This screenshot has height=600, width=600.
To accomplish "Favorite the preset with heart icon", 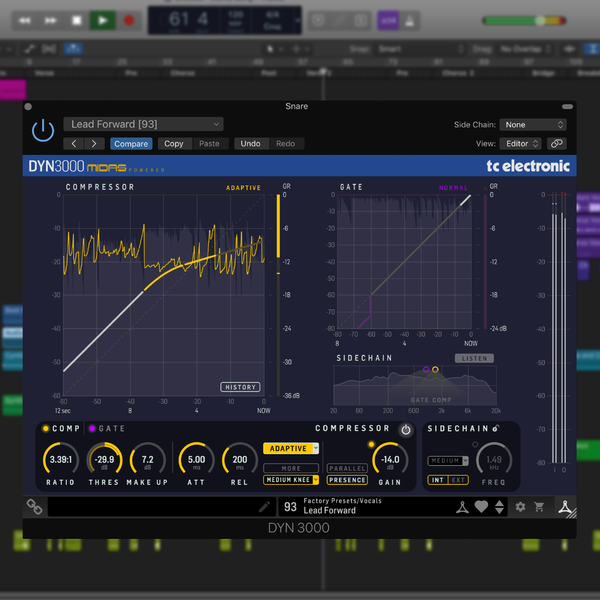I will click(481, 507).
